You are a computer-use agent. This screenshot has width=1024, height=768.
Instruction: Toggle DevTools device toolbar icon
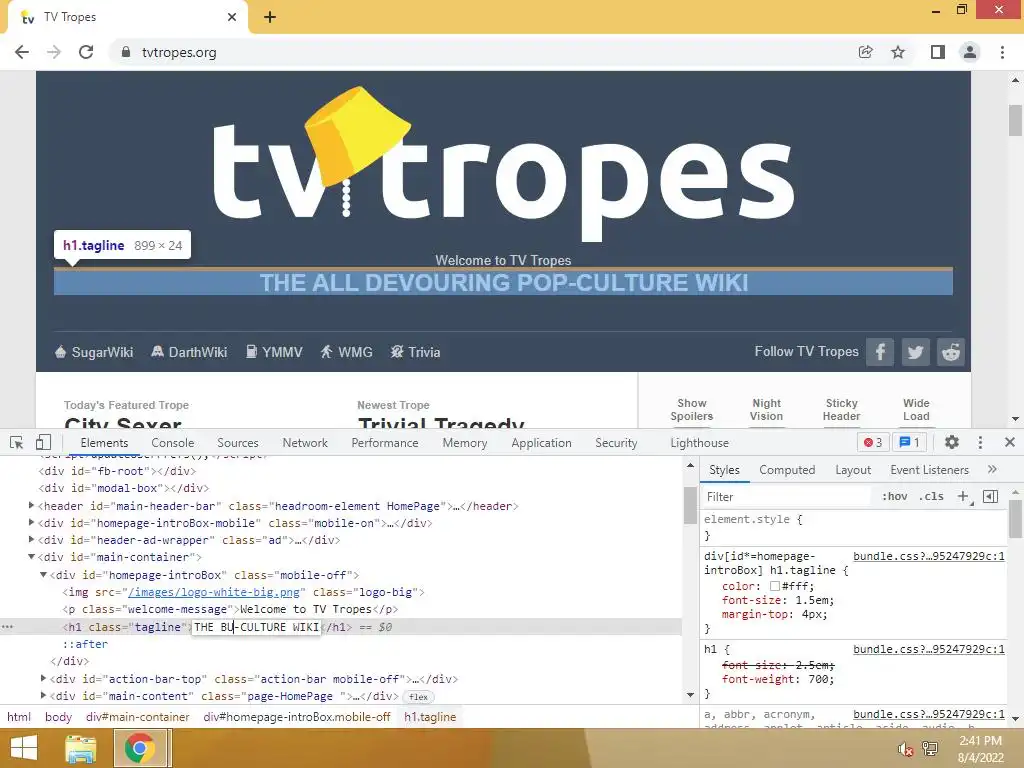(x=43, y=443)
